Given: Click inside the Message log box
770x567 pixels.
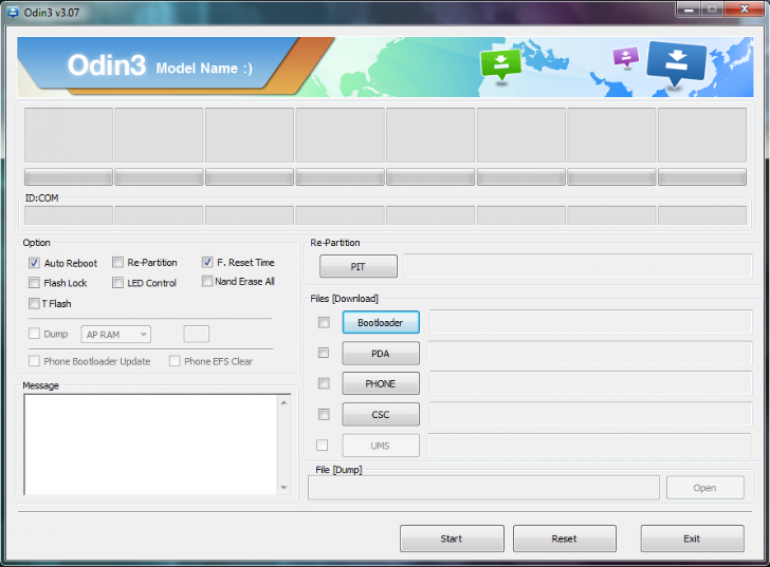Looking at the screenshot, I should (150, 444).
